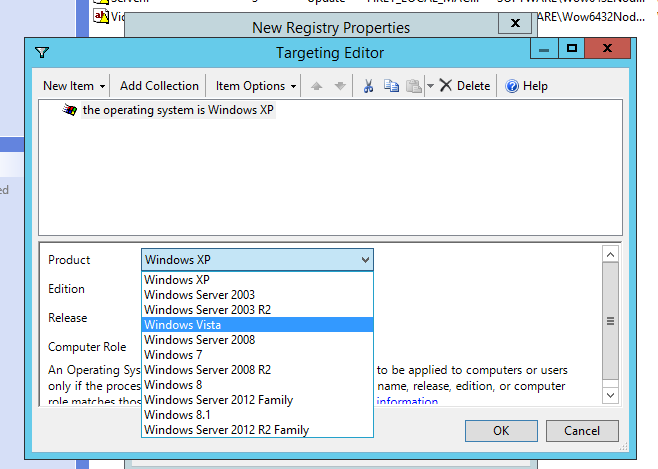This screenshot has height=469, width=658.
Task: Click the Cut scissors icon in toolbar
Action: [x=368, y=86]
